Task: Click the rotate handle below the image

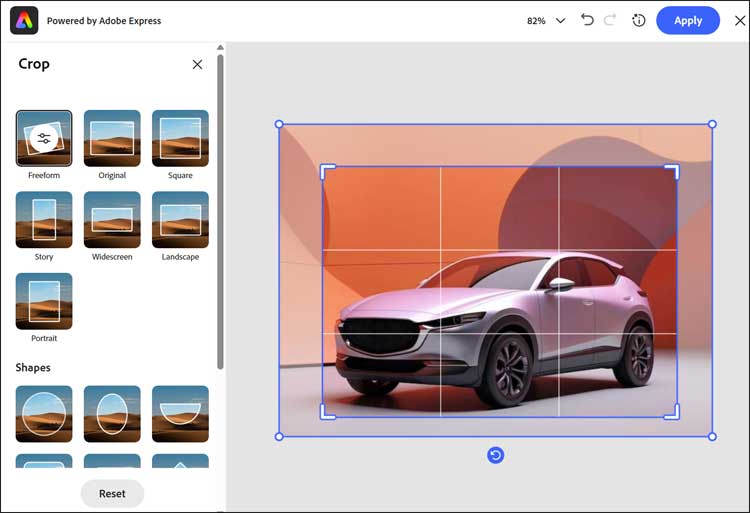Action: [496, 455]
